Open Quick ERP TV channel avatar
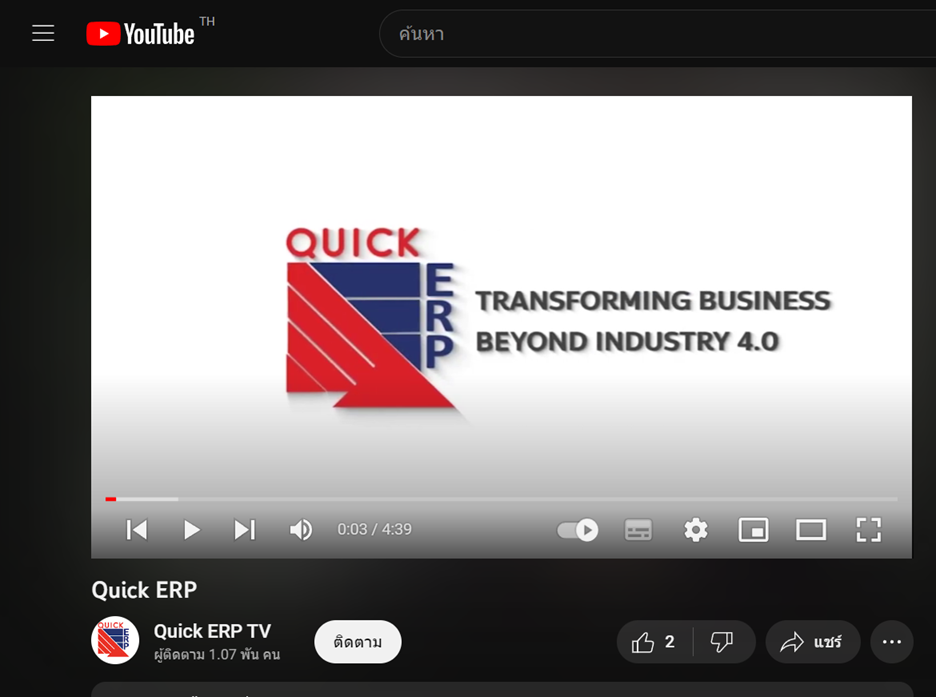 tap(115, 641)
